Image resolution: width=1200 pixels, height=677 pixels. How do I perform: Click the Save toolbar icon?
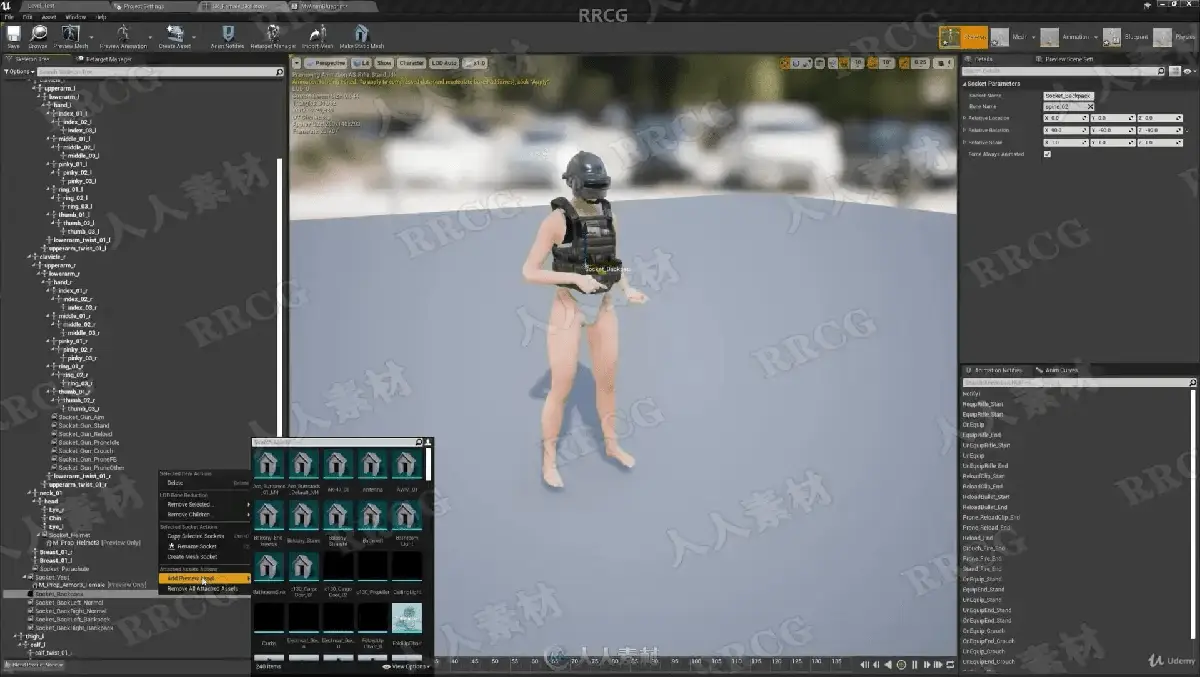(13, 36)
